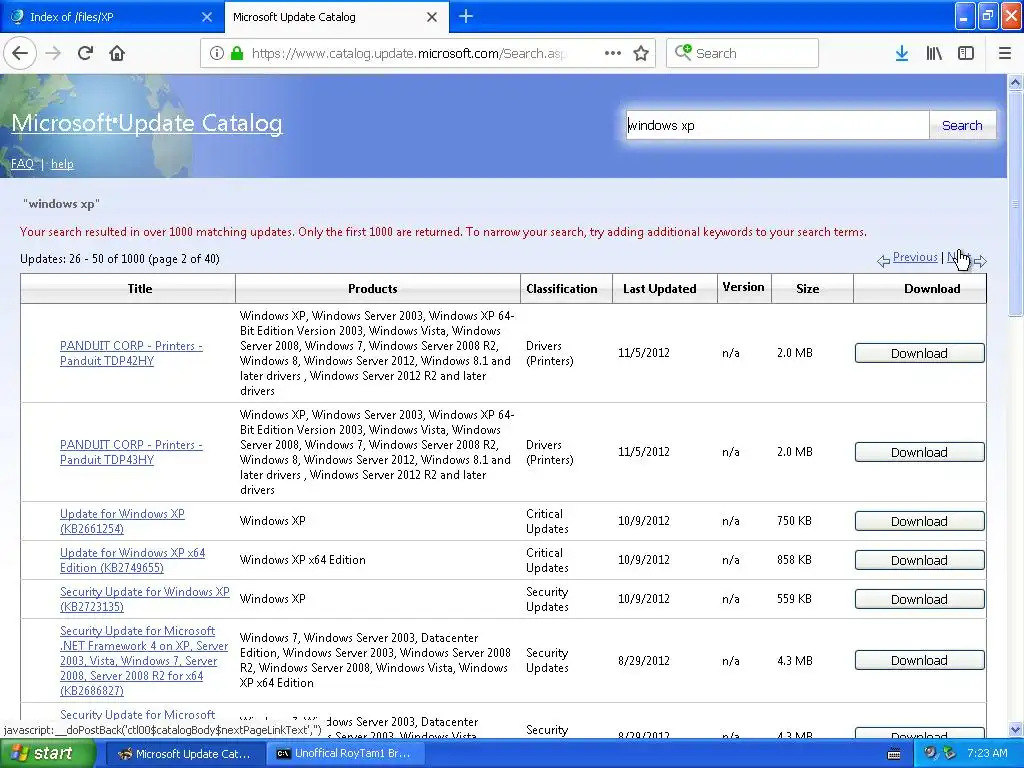Click the scrollbar down arrow
The height and width of the screenshot is (768, 1024).
point(1015,729)
